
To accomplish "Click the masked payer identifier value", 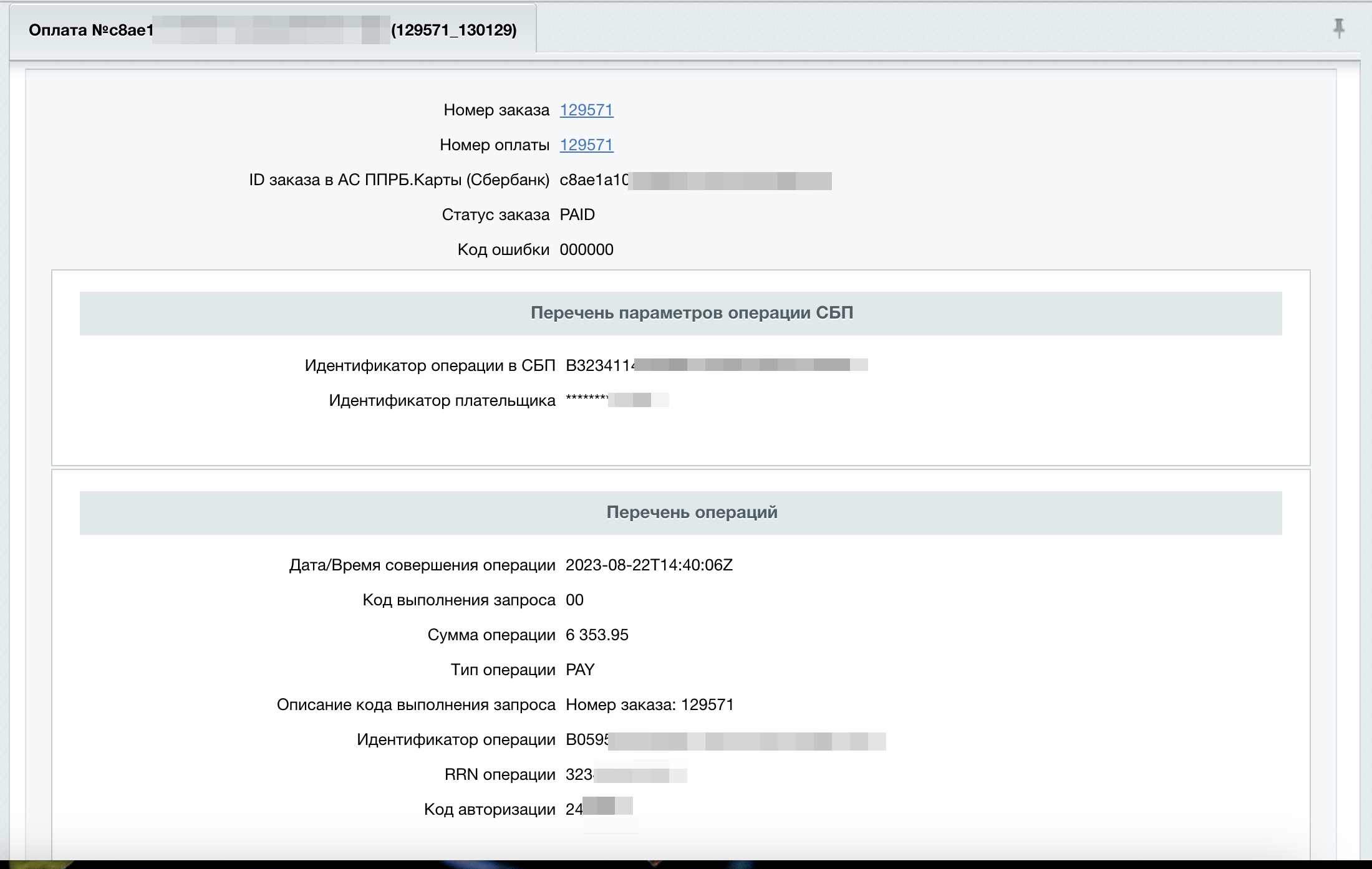I will (x=616, y=400).
